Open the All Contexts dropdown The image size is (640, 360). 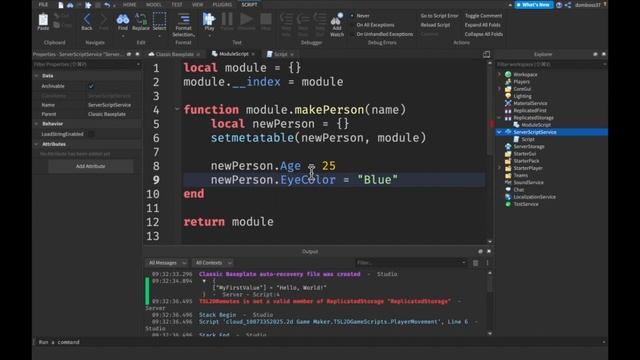[212, 263]
